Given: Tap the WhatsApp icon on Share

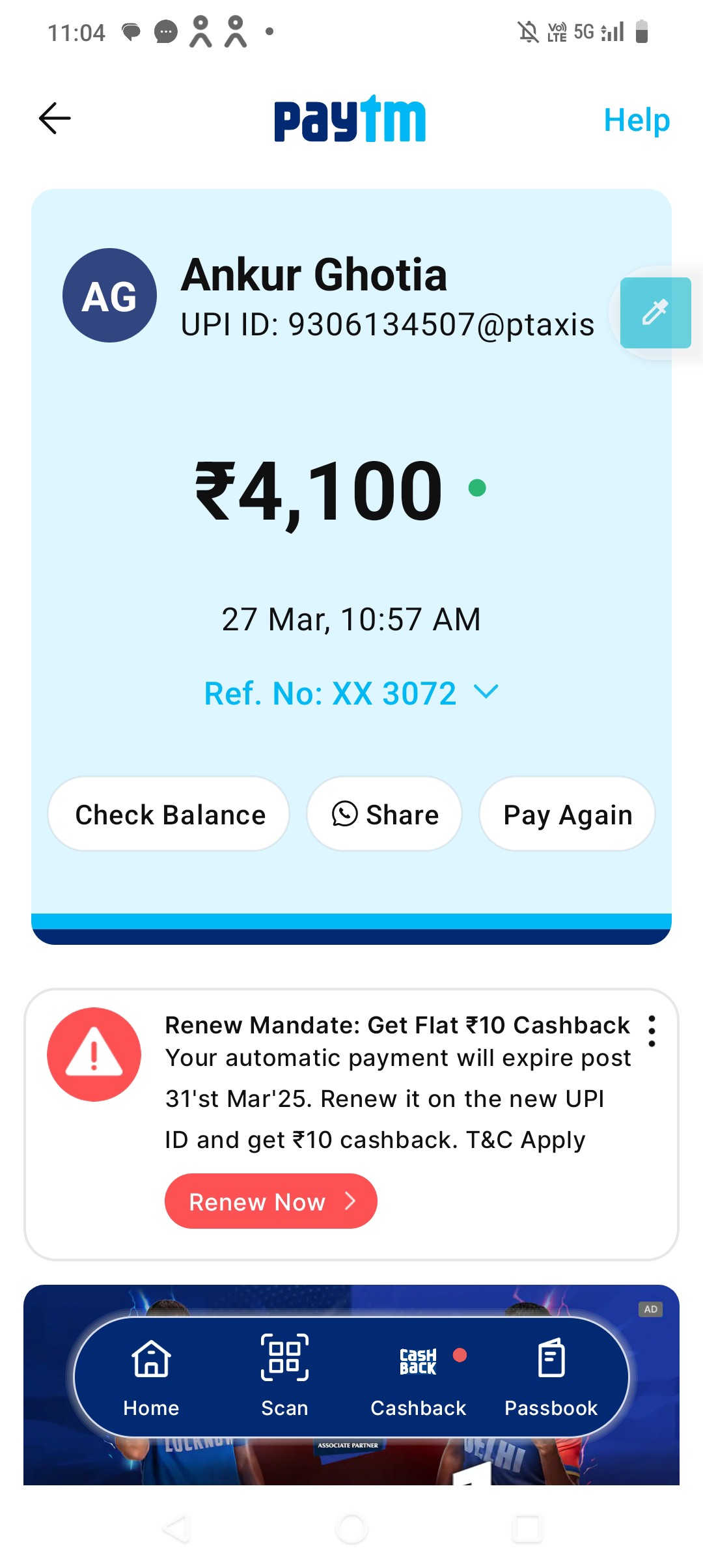Looking at the screenshot, I should pos(344,814).
